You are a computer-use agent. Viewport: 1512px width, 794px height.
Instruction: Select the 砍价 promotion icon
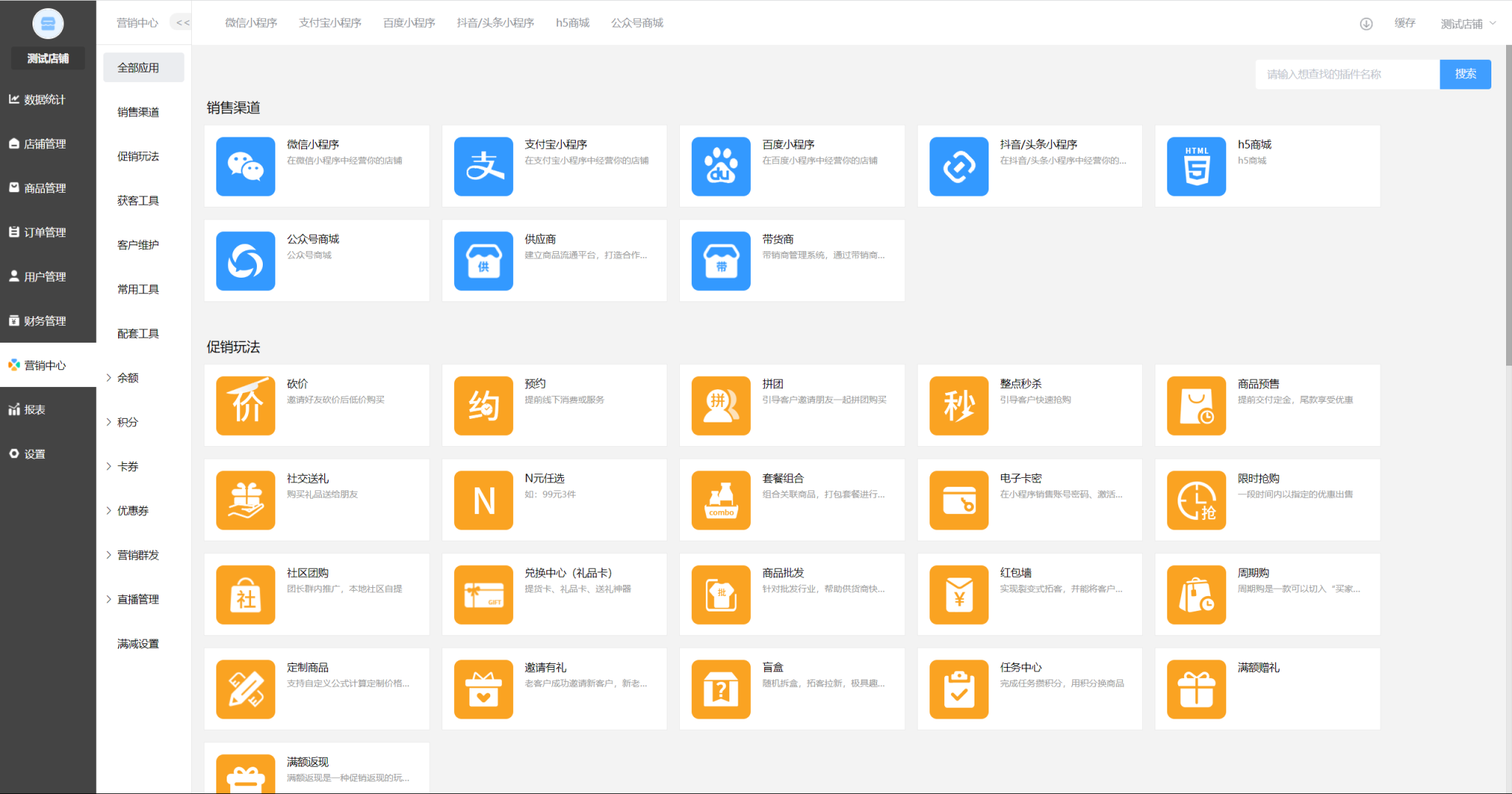coord(245,405)
